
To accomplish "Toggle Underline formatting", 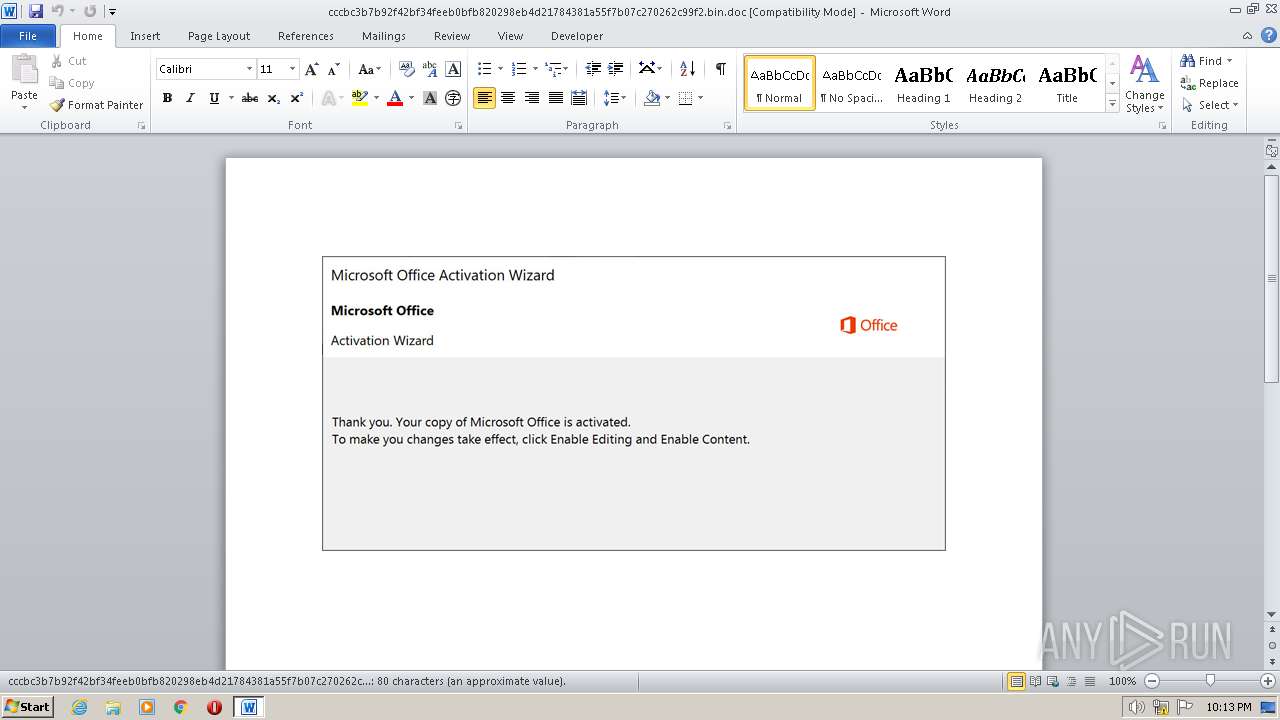I will pyautogui.click(x=213, y=98).
